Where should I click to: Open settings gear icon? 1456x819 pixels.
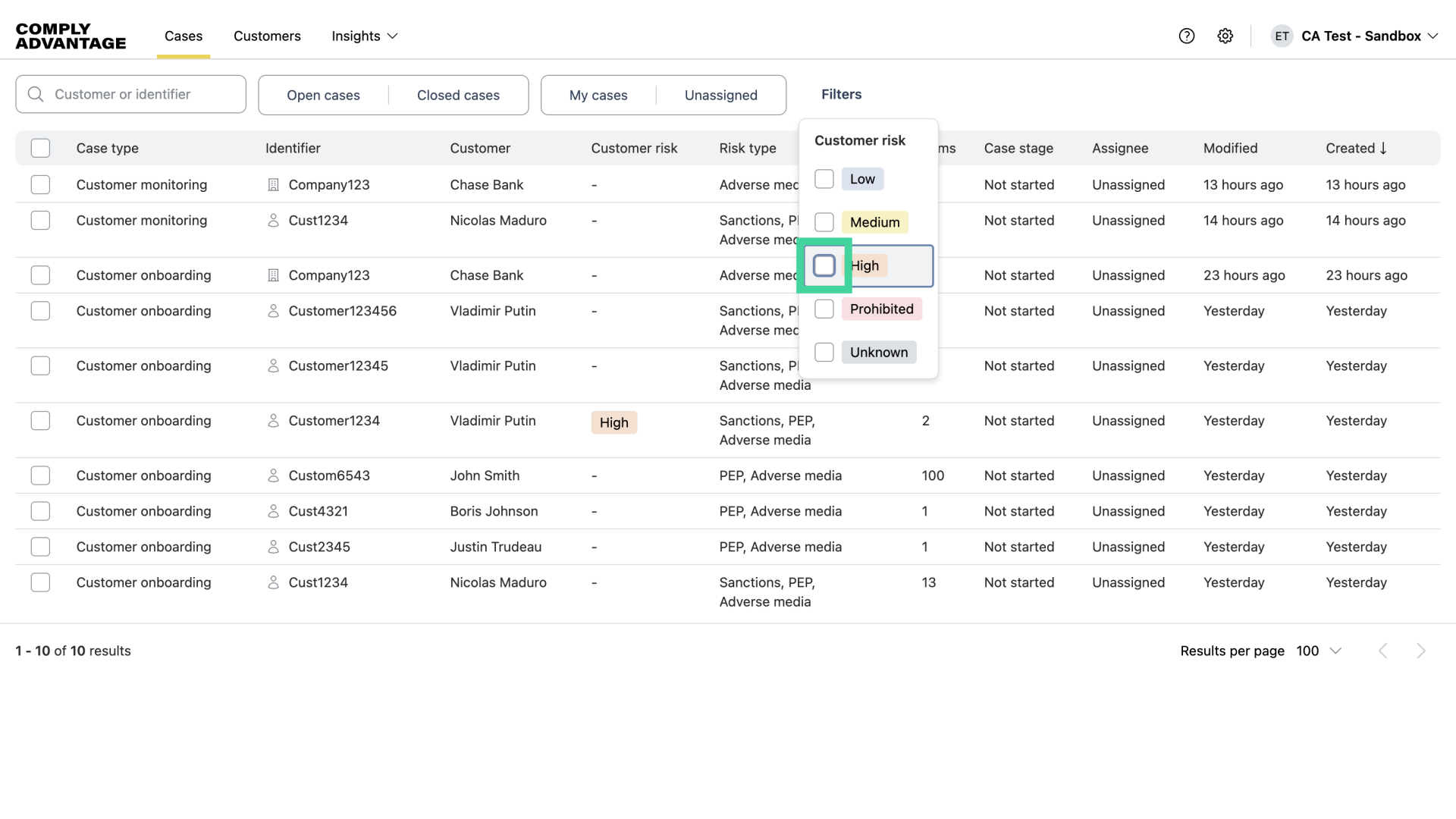pyautogui.click(x=1225, y=36)
